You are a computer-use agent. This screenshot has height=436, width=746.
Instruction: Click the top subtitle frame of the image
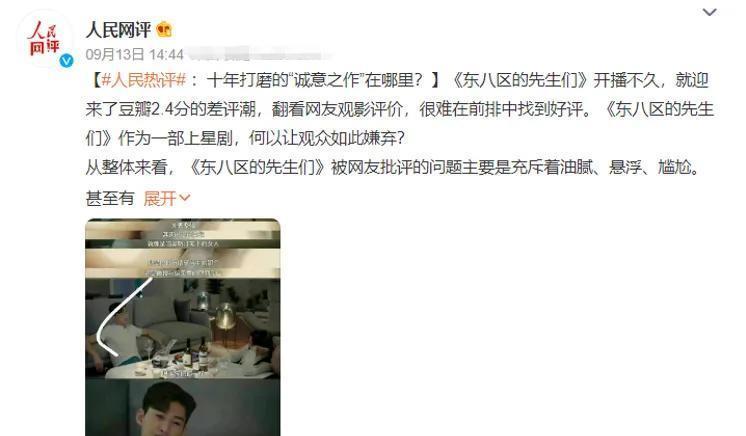pyautogui.click(x=183, y=234)
